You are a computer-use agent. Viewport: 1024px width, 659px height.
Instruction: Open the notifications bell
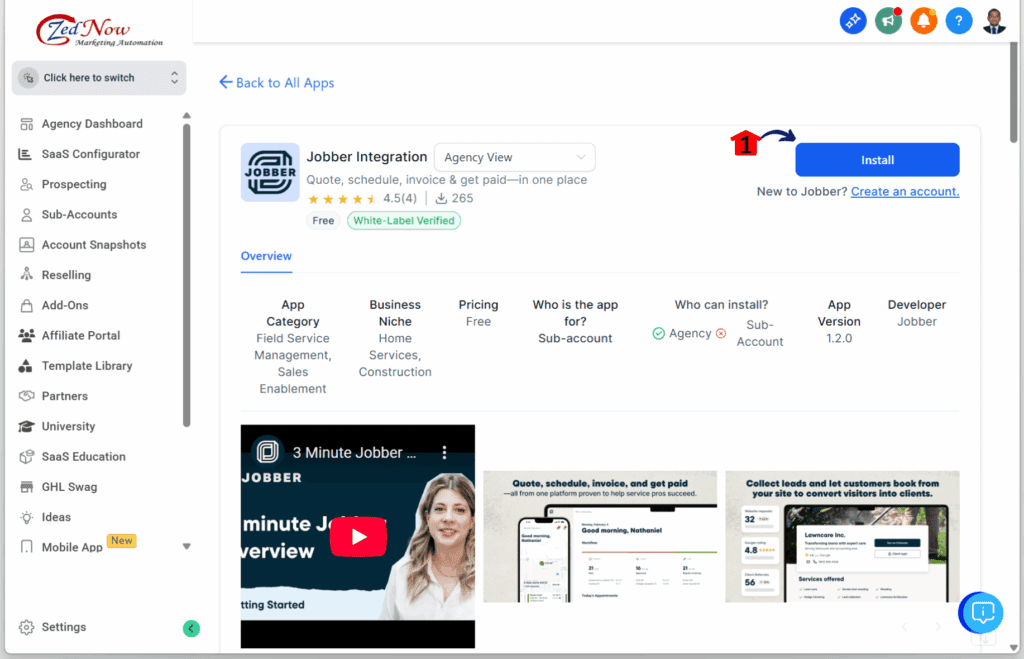coord(923,20)
